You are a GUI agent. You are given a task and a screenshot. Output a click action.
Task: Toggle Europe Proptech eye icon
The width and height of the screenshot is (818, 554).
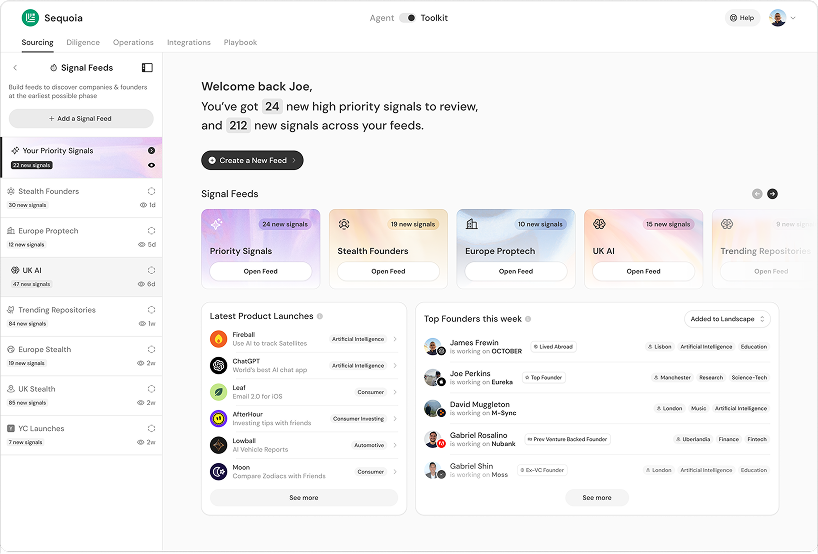click(141, 245)
